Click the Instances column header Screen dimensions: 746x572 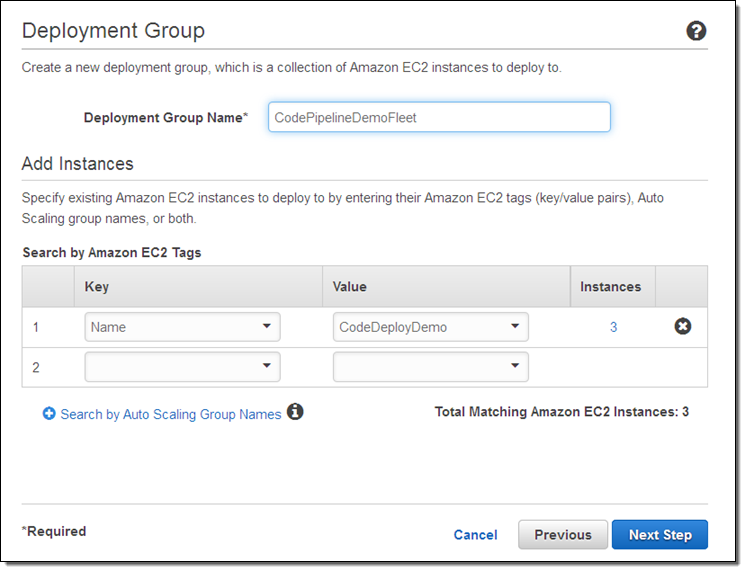coord(610,286)
